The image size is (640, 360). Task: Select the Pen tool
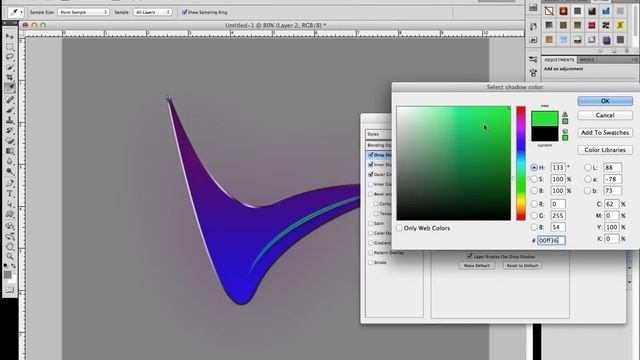coord(10,183)
